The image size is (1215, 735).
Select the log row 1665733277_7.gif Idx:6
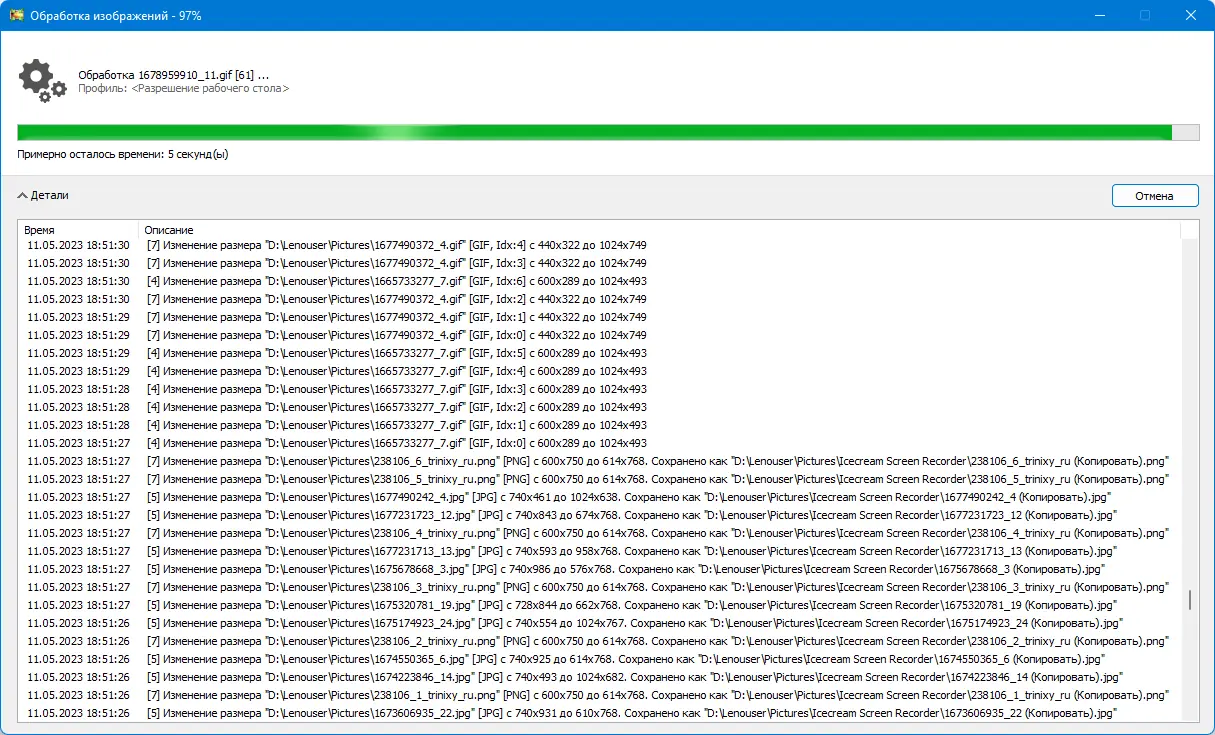coord(600,281)
